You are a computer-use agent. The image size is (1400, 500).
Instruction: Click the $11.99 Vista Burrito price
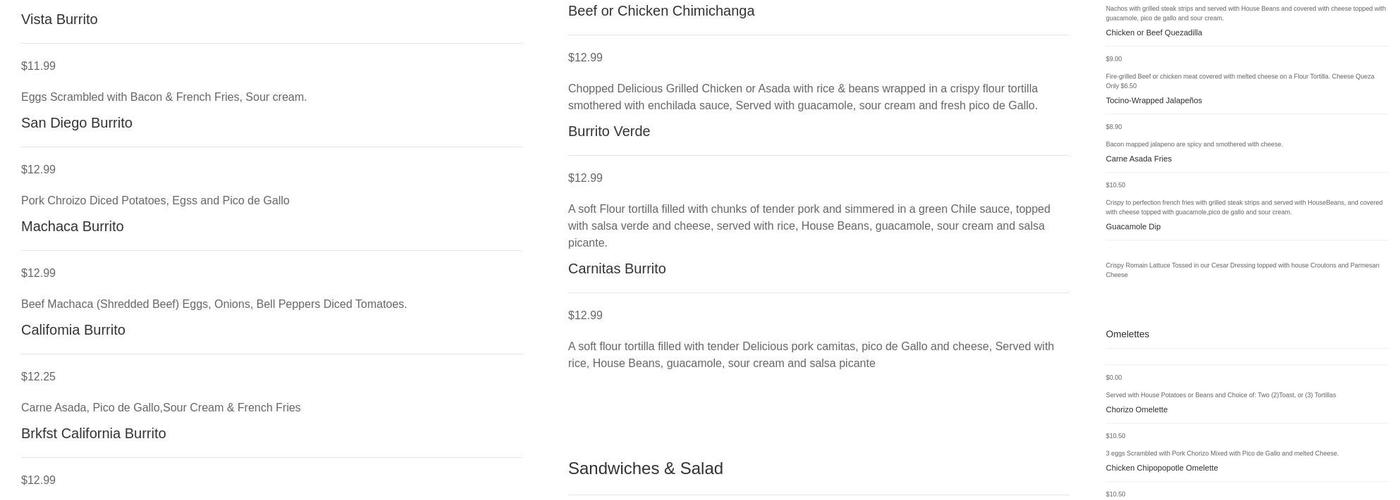pyautogui.click(x=38, y=66)
